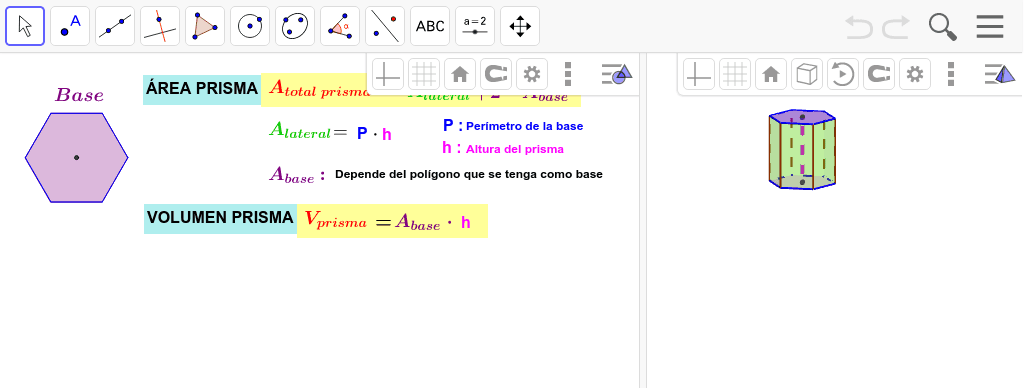Open the search magnifier
The height and width of the screenshot is (390, 1024).
(x=942, y=27)
